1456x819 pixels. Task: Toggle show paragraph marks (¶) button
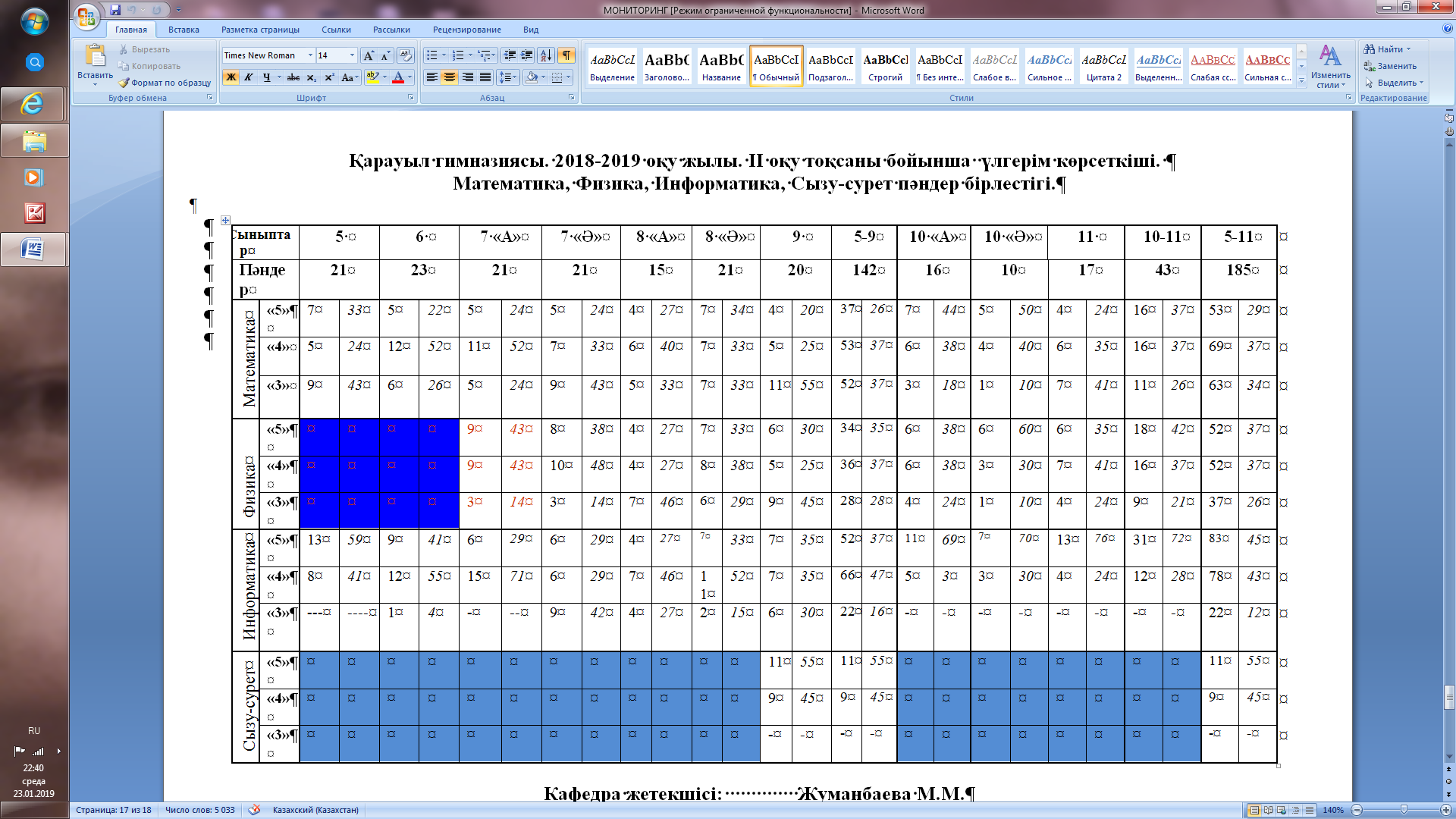(566, 55)
